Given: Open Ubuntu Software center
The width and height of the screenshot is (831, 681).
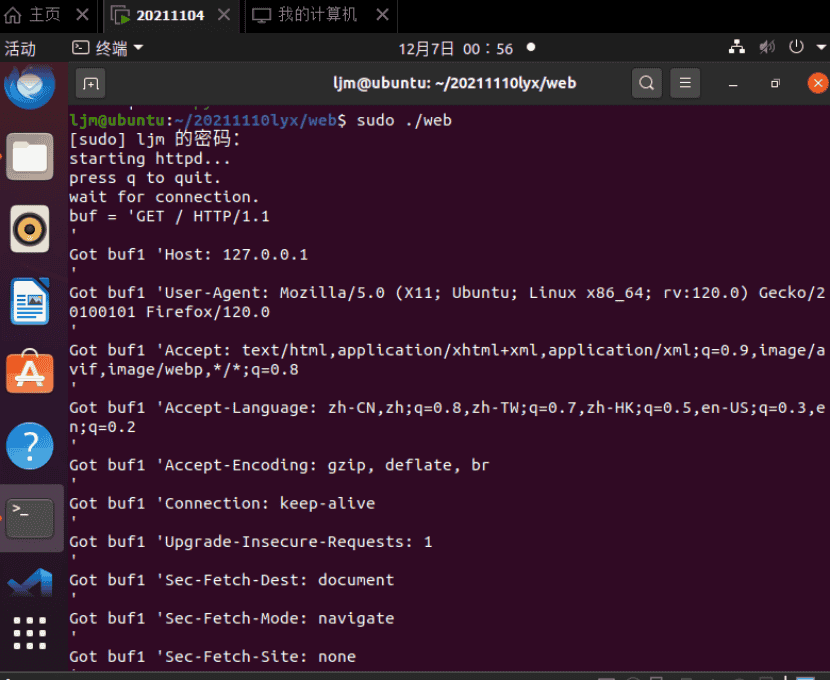Looking at the screenshot, I should [30, 372].
